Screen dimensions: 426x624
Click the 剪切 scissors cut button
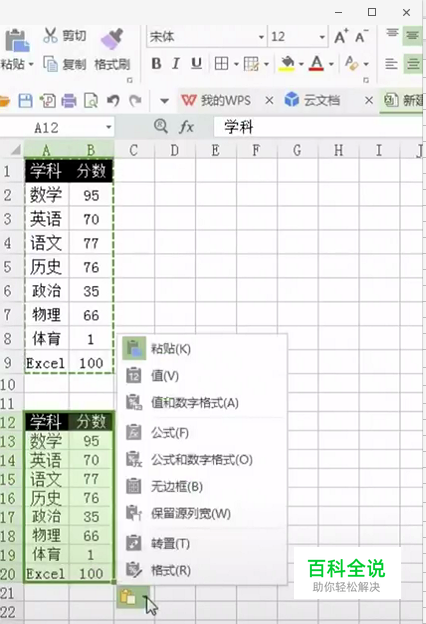coord(64,36)
